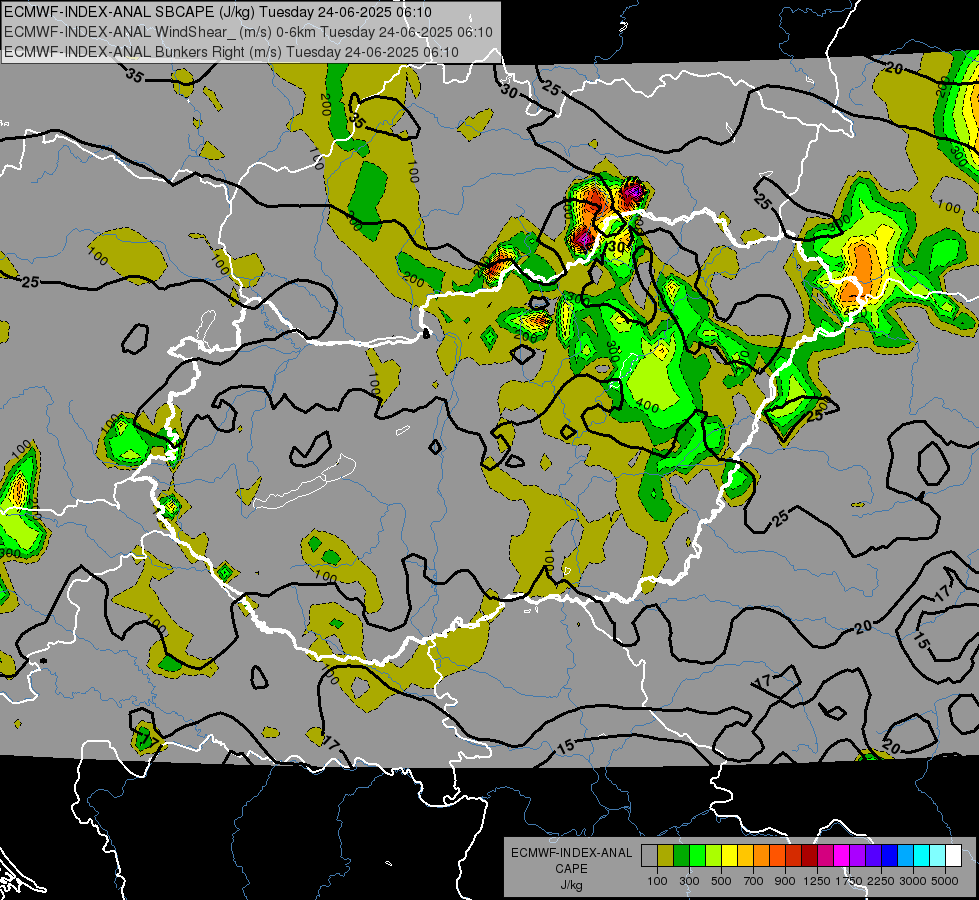The image size is (979, 900).
Task: Click the 5000 tick label in legend
Action: (945, 881)
